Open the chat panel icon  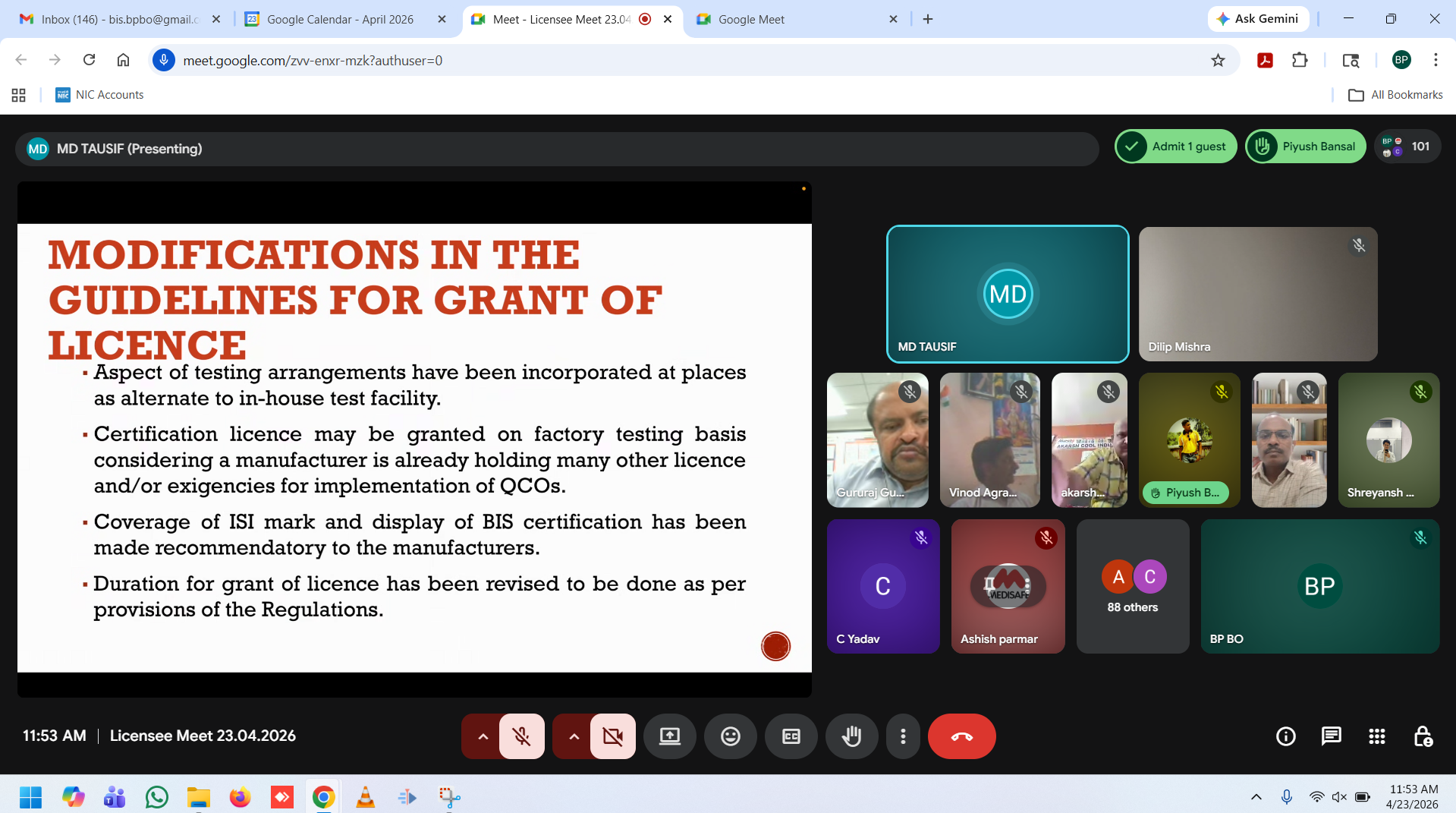(x=1331, y=736)
